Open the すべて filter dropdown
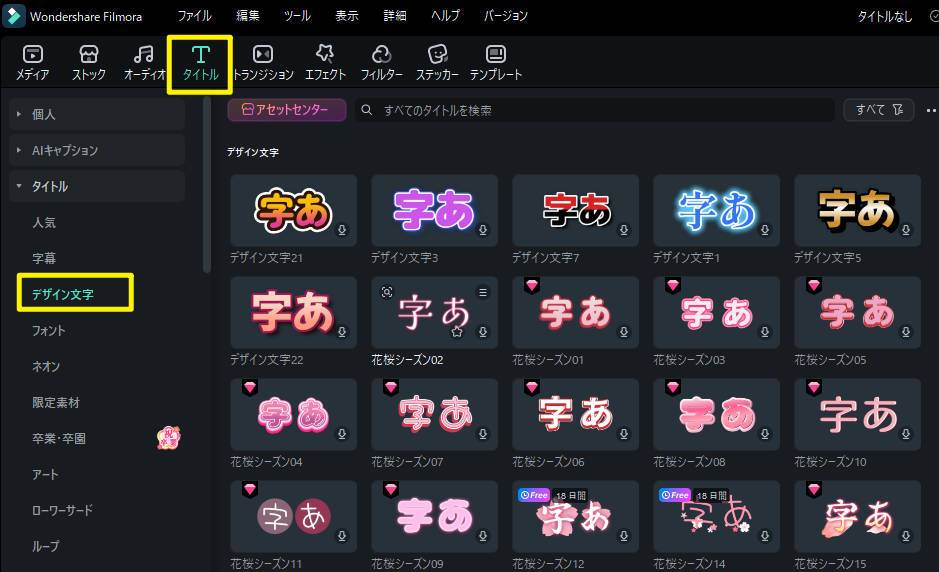 coord(879,110)
